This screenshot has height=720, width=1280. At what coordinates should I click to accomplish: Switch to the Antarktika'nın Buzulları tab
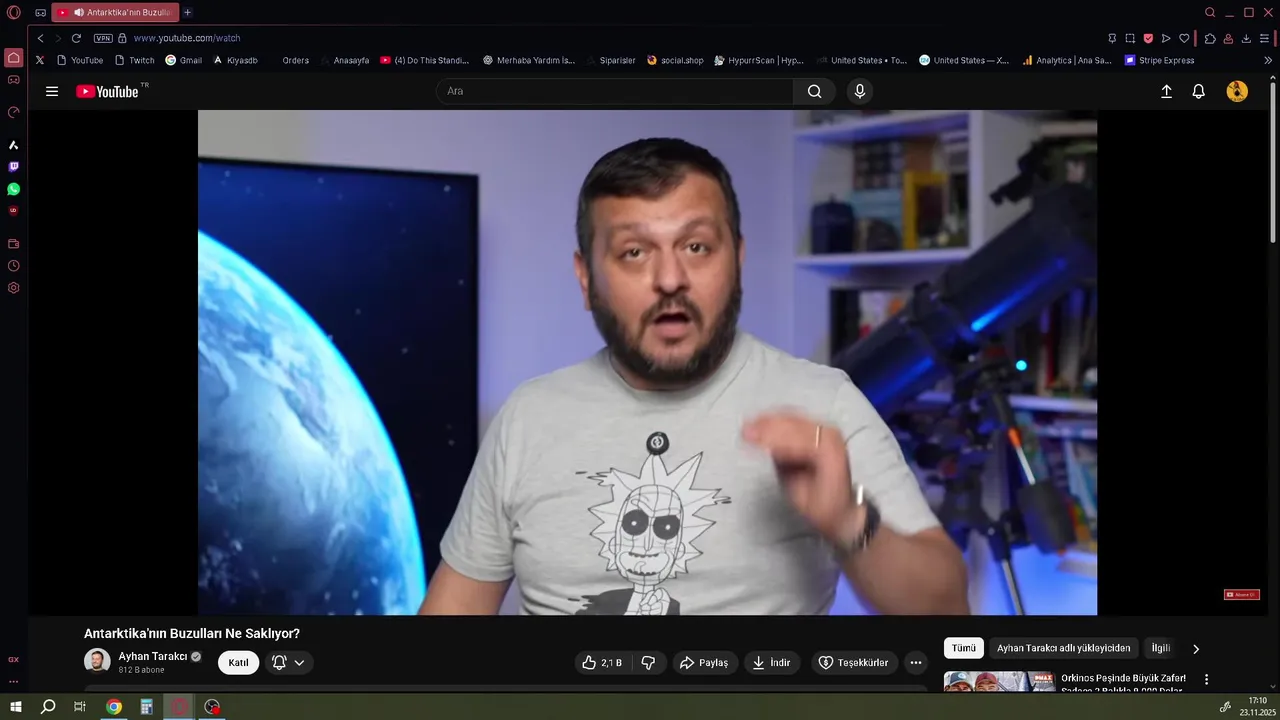coord(115,12)
